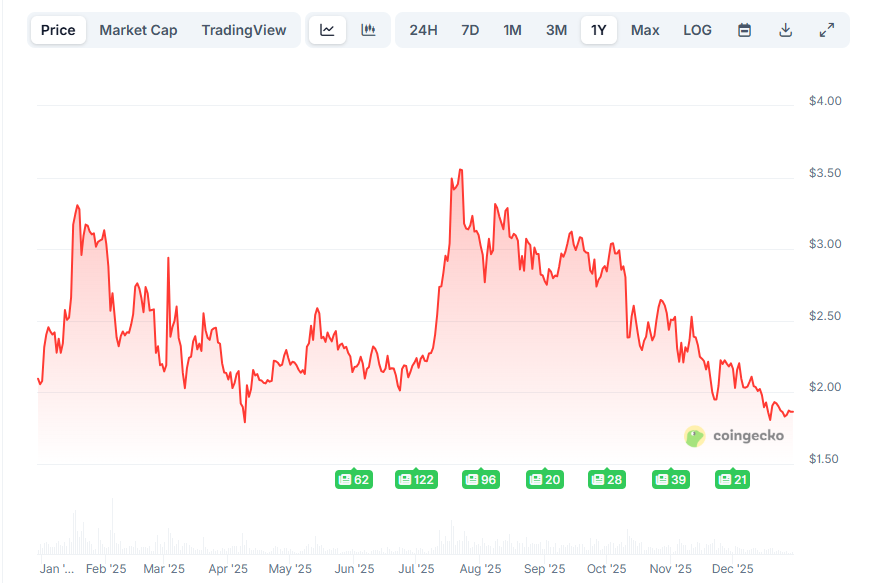Open the 39 news events badge
Viewport: 869px width, 583px height.
[x=670, y=479]
